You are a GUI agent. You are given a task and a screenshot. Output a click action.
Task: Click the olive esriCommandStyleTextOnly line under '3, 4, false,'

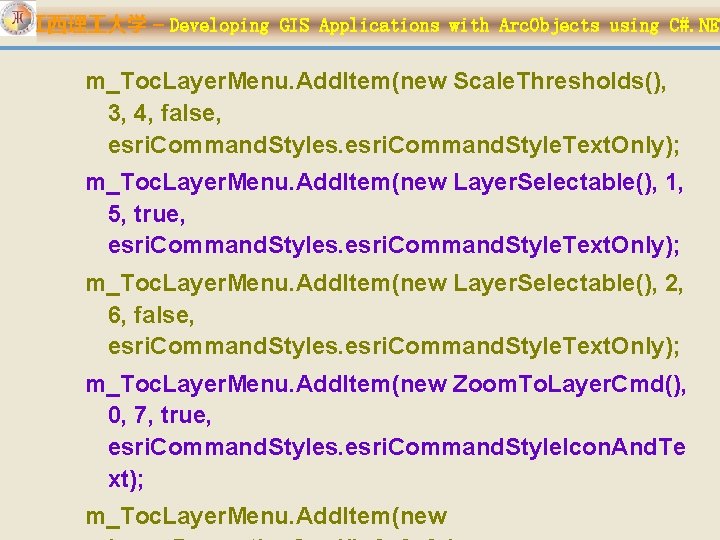[394, 146]
